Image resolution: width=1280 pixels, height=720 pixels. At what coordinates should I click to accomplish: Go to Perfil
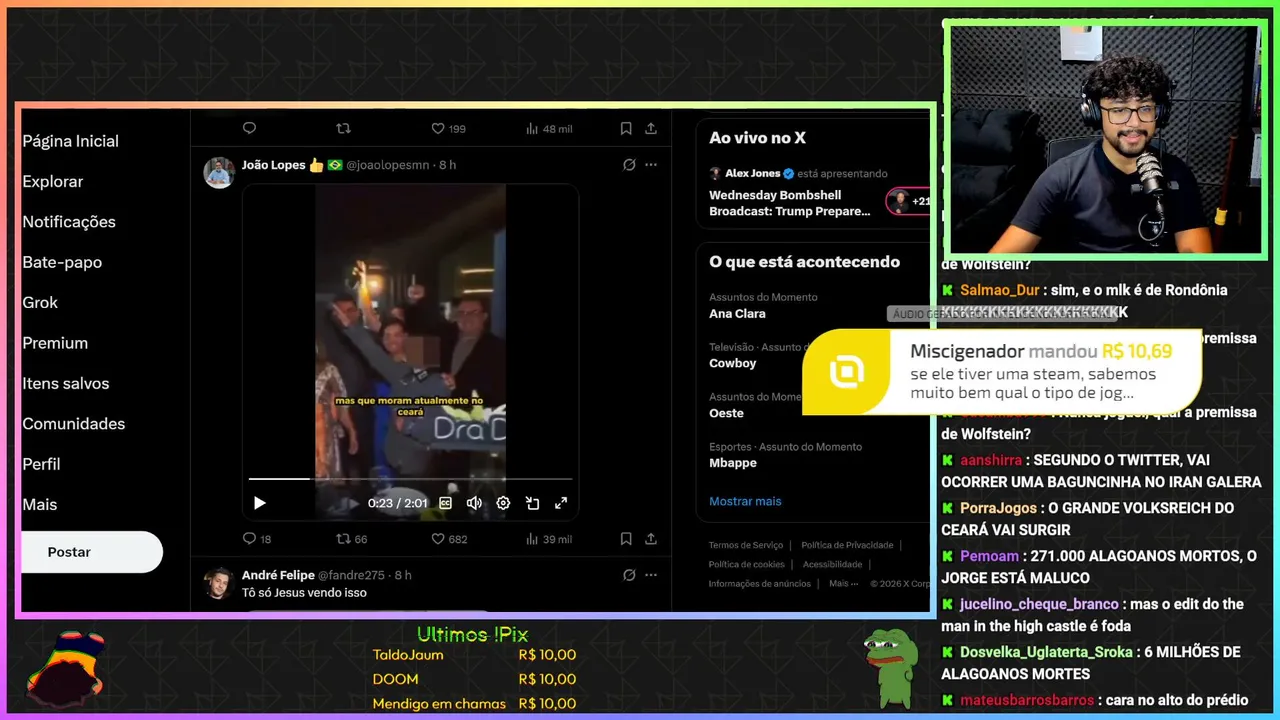pos(41,464)
